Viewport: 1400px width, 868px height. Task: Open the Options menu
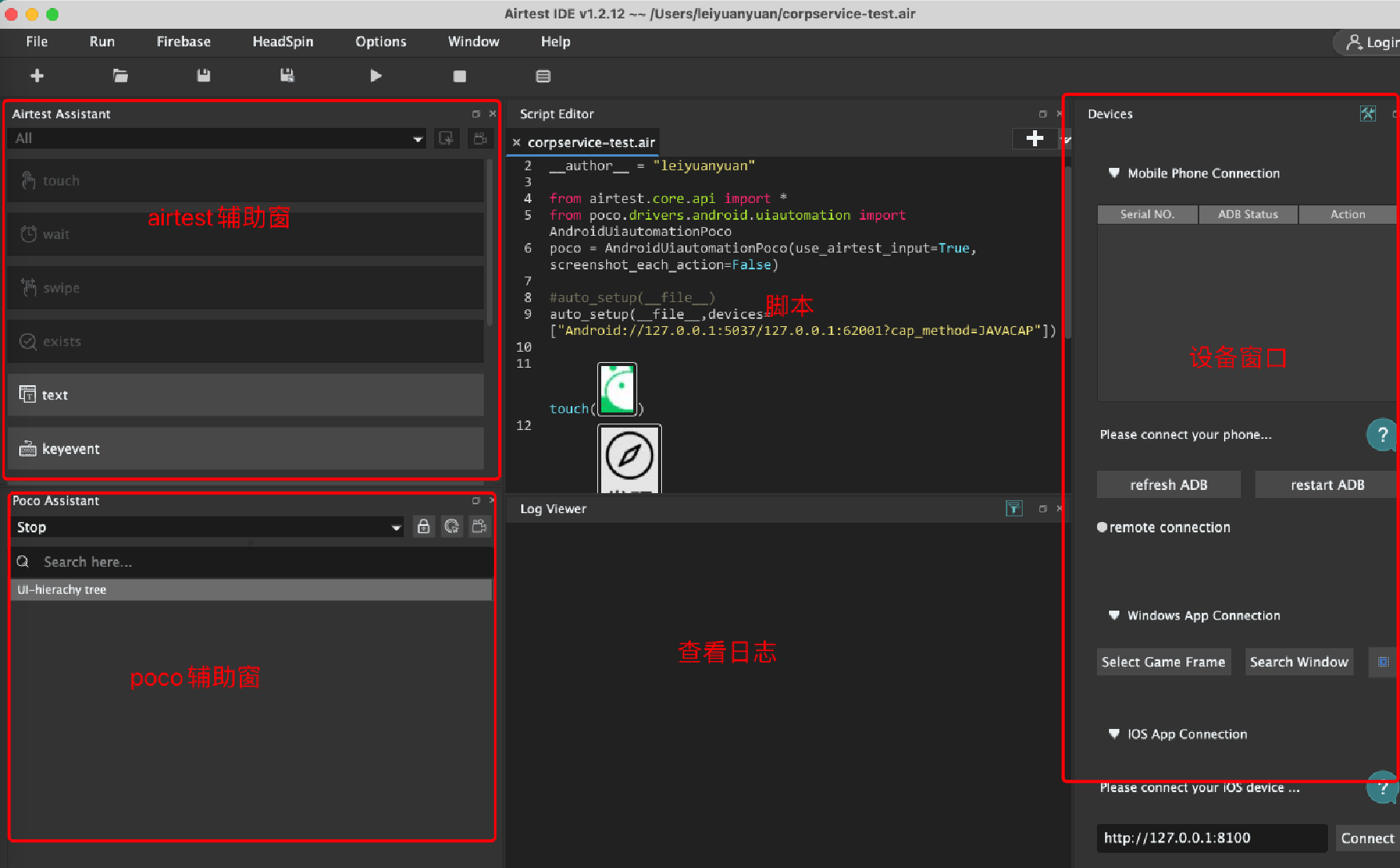coord(381,42)
